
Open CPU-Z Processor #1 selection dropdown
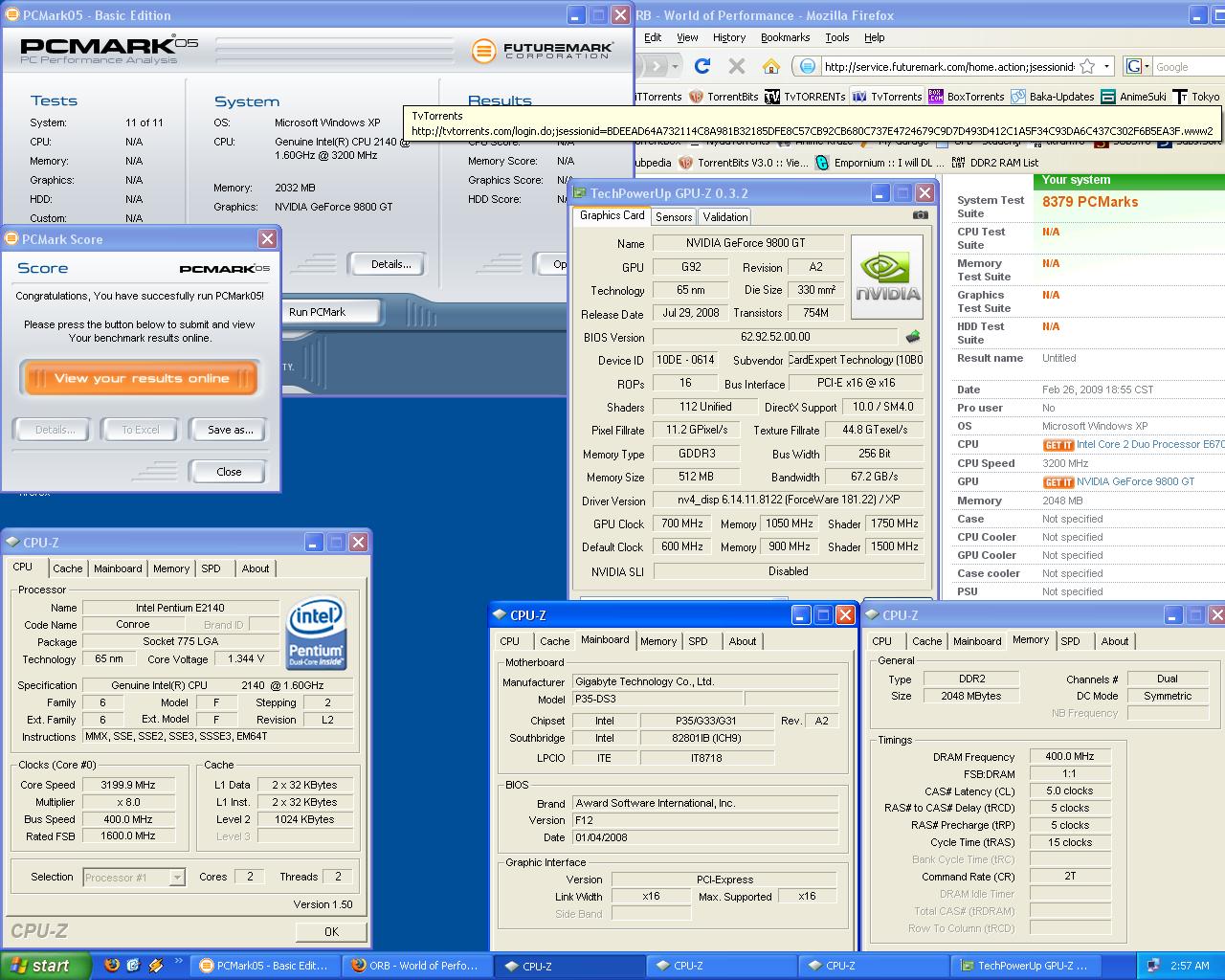(177, 877)
